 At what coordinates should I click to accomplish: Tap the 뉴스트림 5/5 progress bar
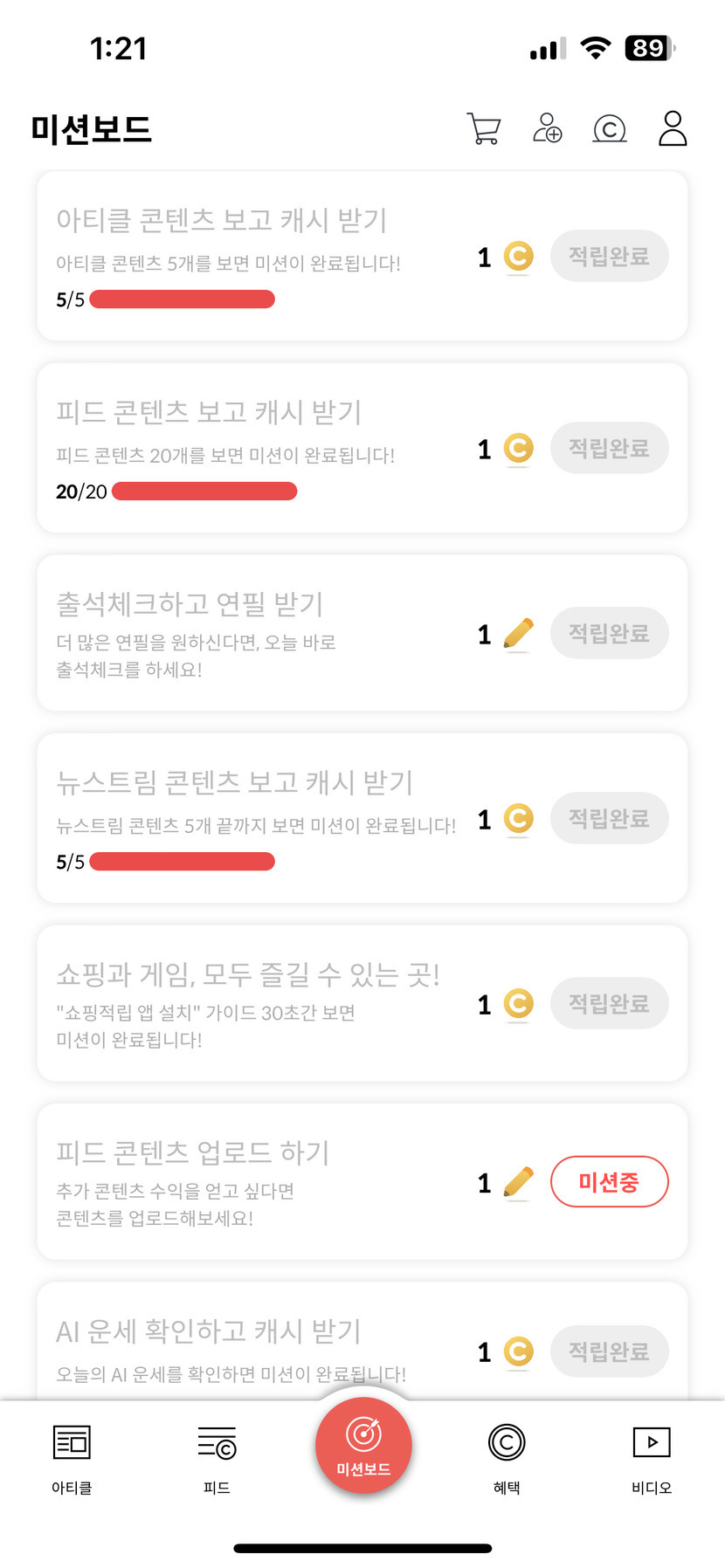pos(182,862)
